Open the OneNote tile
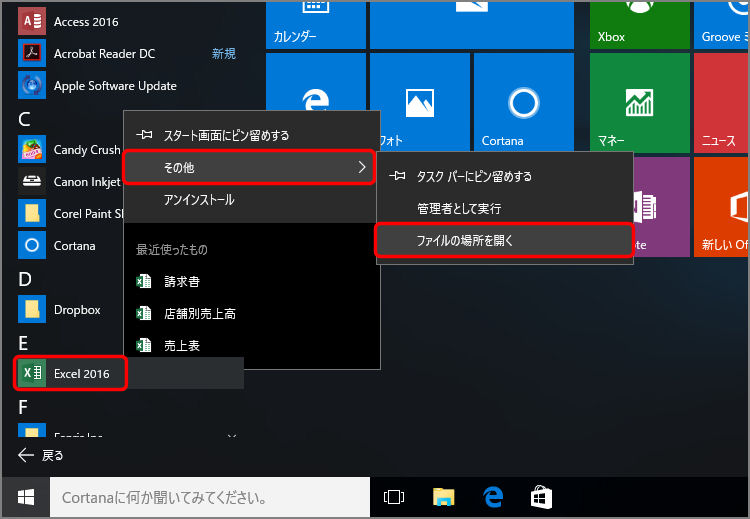 click(x=662, y=207)
